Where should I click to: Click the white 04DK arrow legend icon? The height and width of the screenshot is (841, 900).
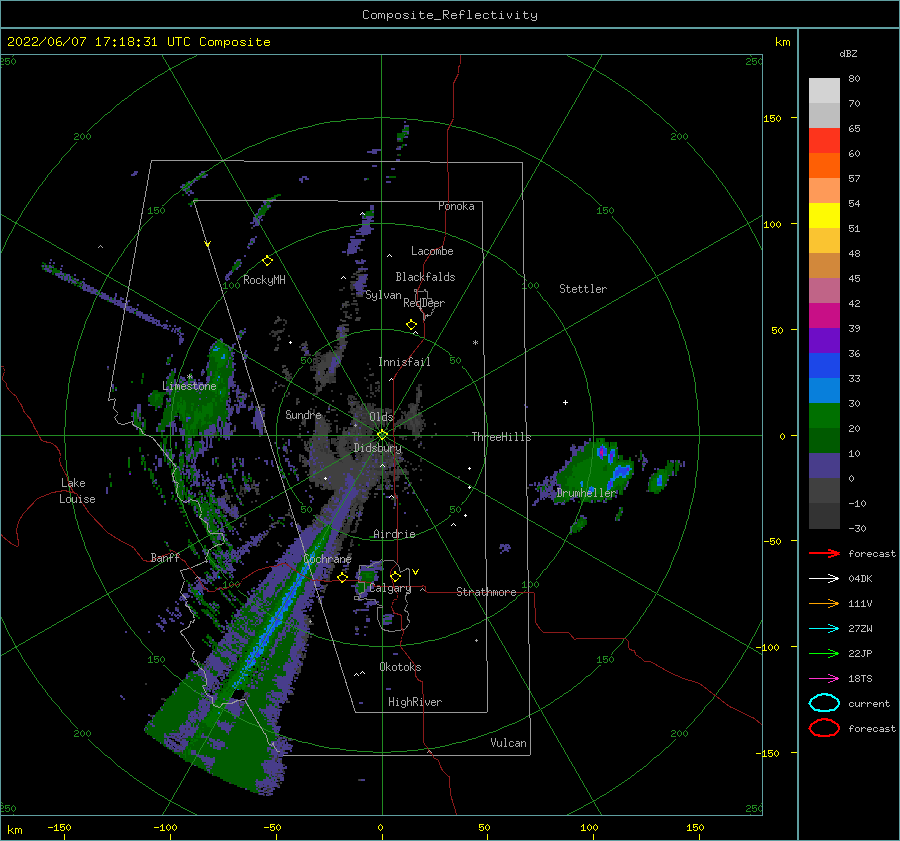[x=824, y=578]
